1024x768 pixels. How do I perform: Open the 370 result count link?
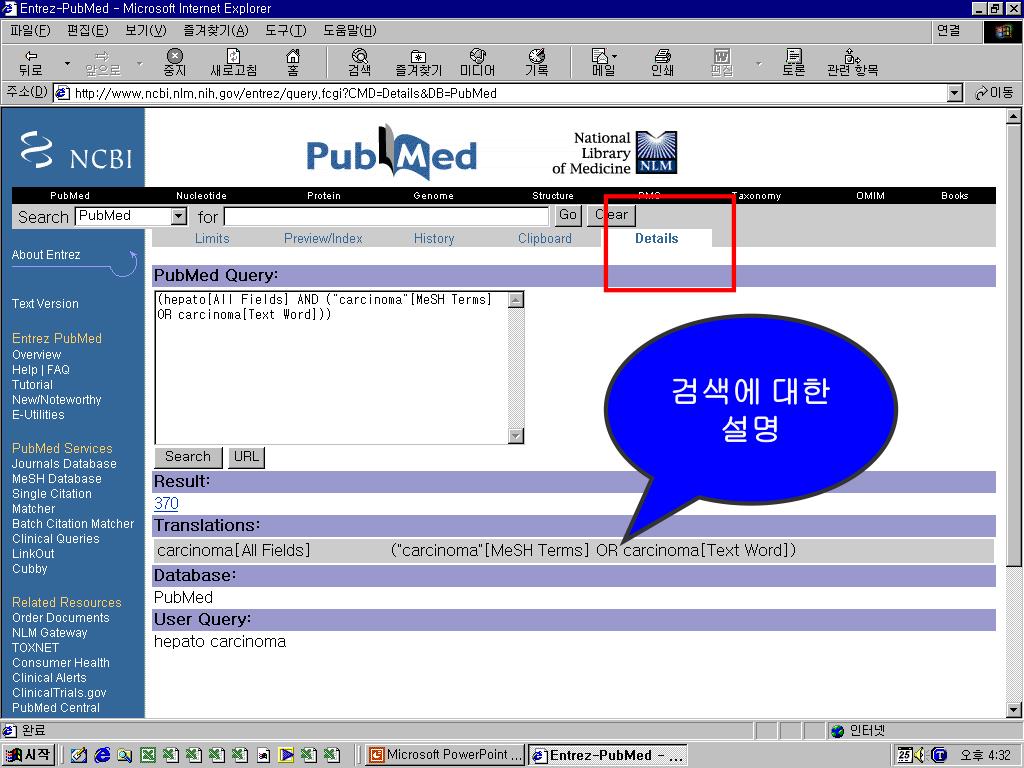tap(166, 504)
